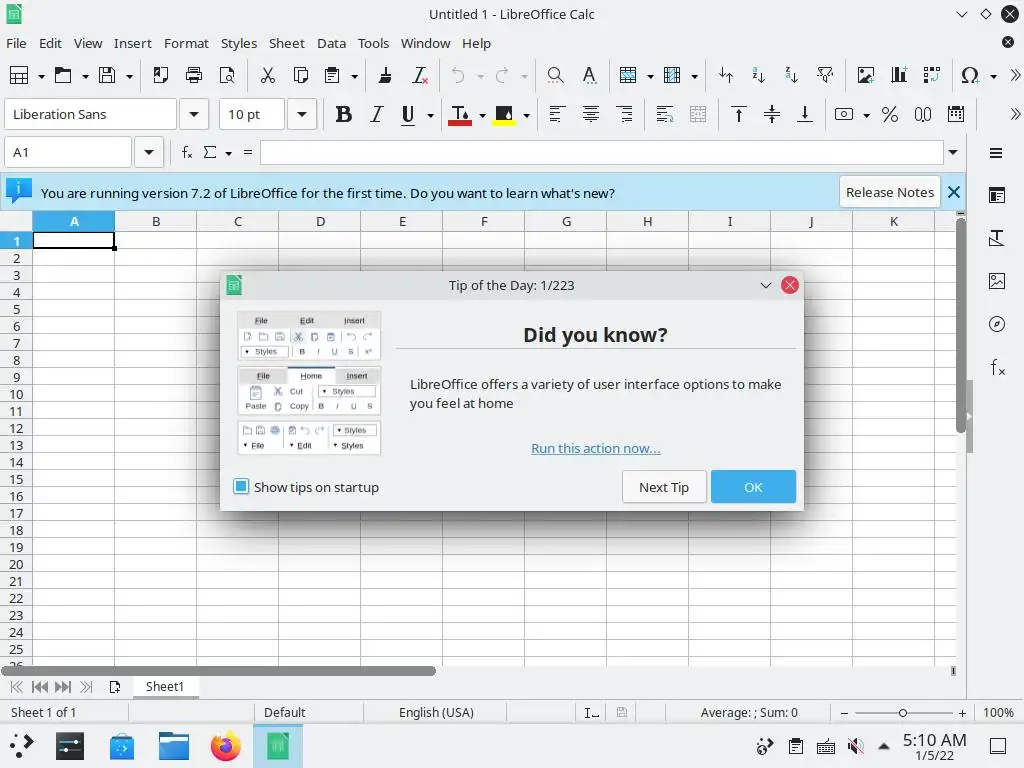
Task: Click the Sort Ascending icon
Action: tap(758, 75)
